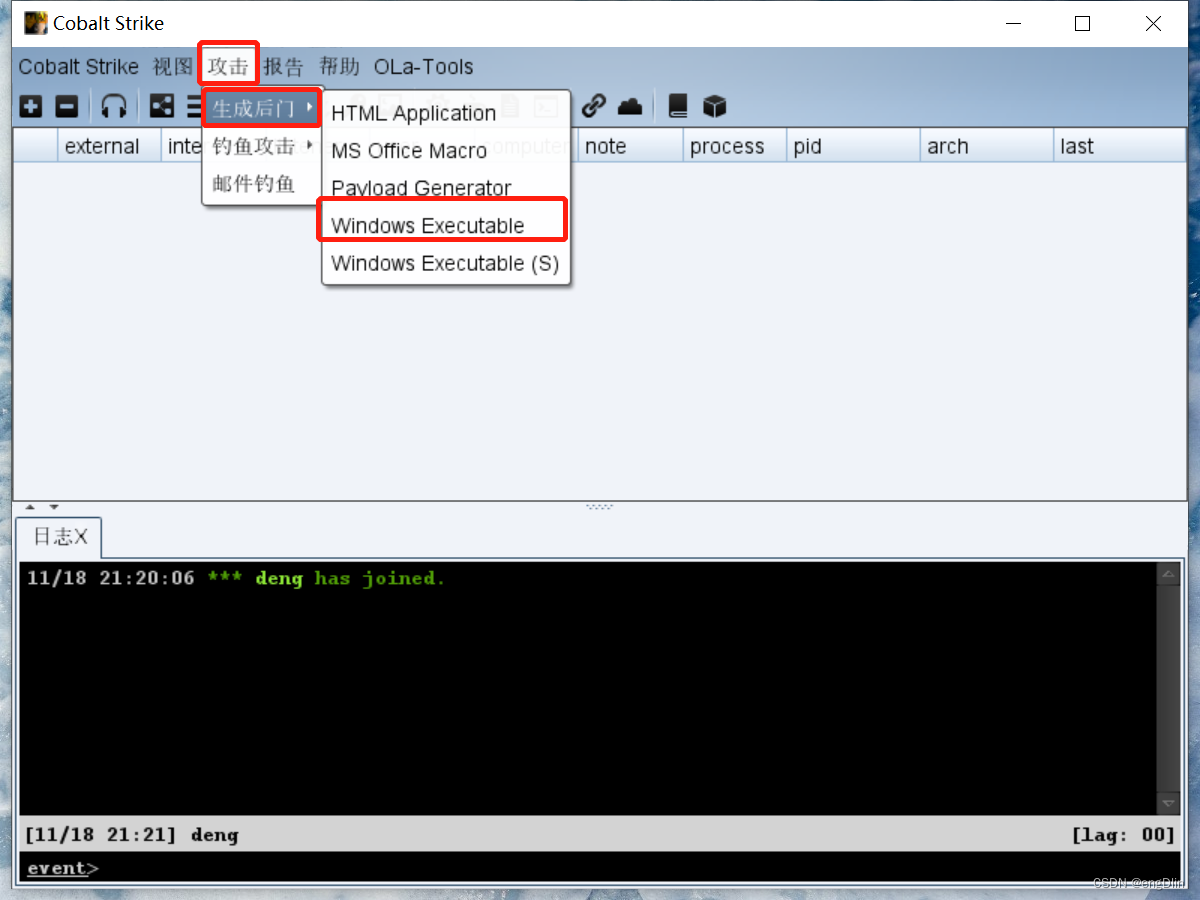1200x900 pixels.
Task: Sort by the process column header
Action: [x=735, y=146]
